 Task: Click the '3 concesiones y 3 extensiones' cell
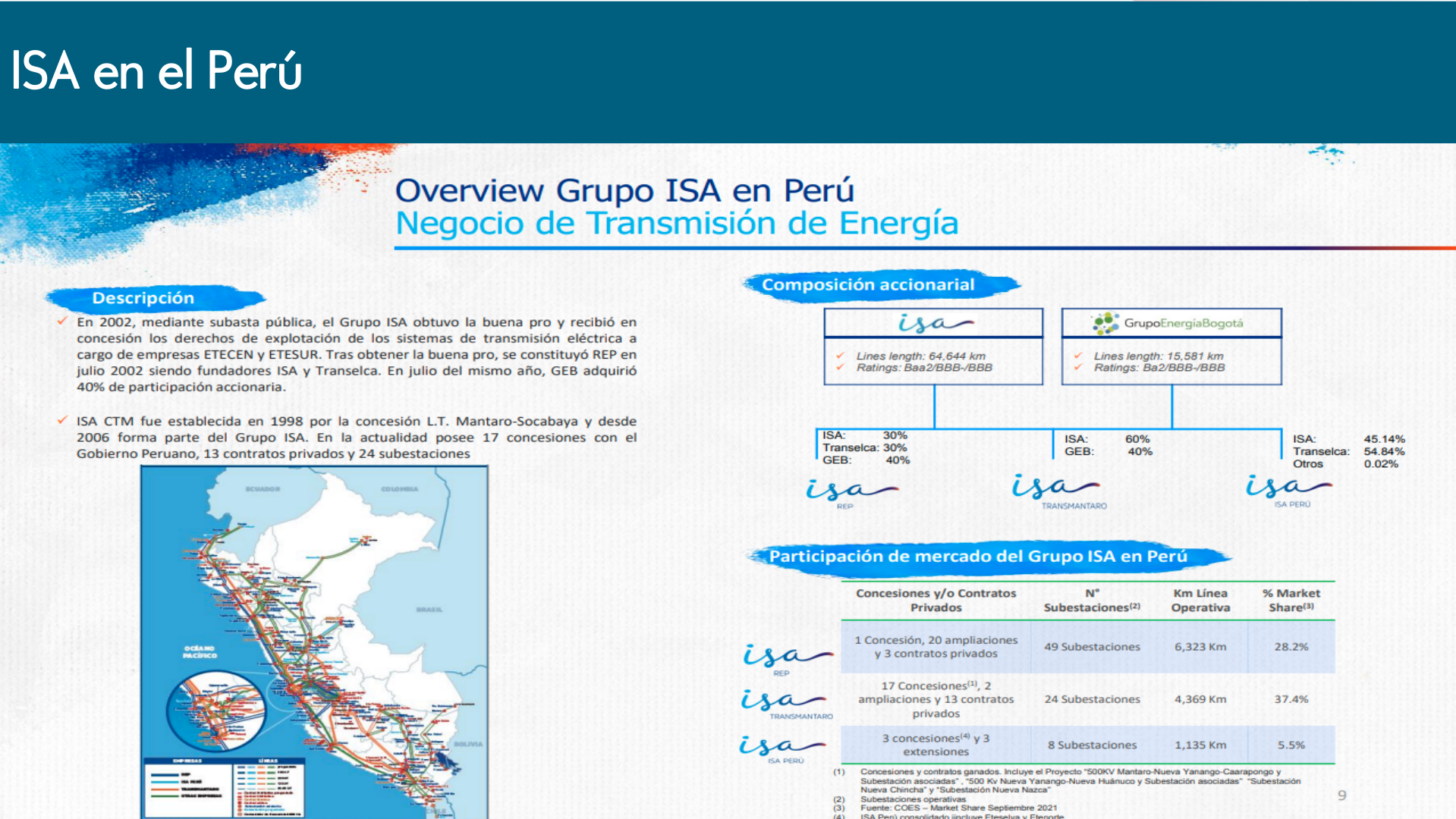936,745
